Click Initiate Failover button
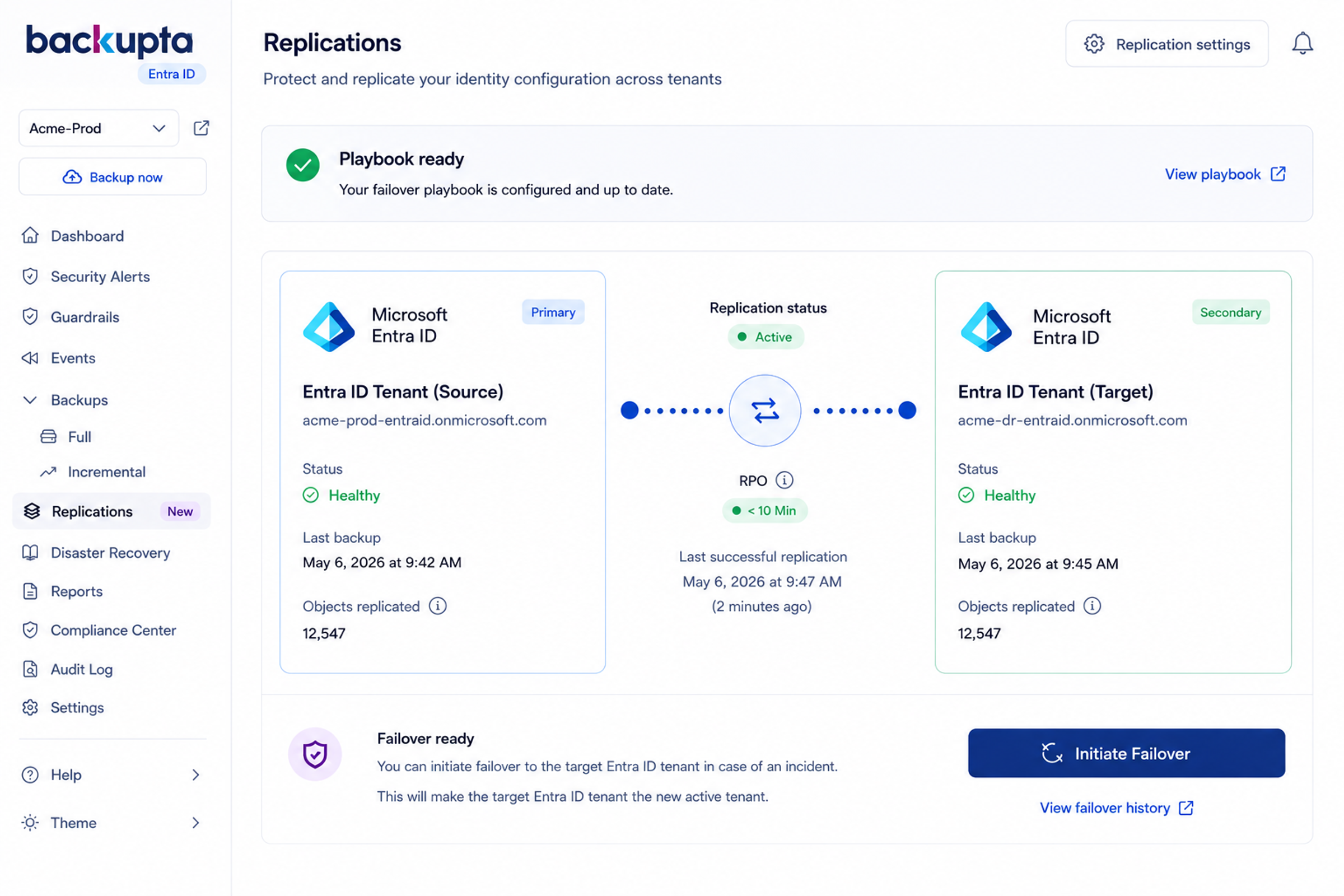The image size is (1344, 896). click(1126, 753)
